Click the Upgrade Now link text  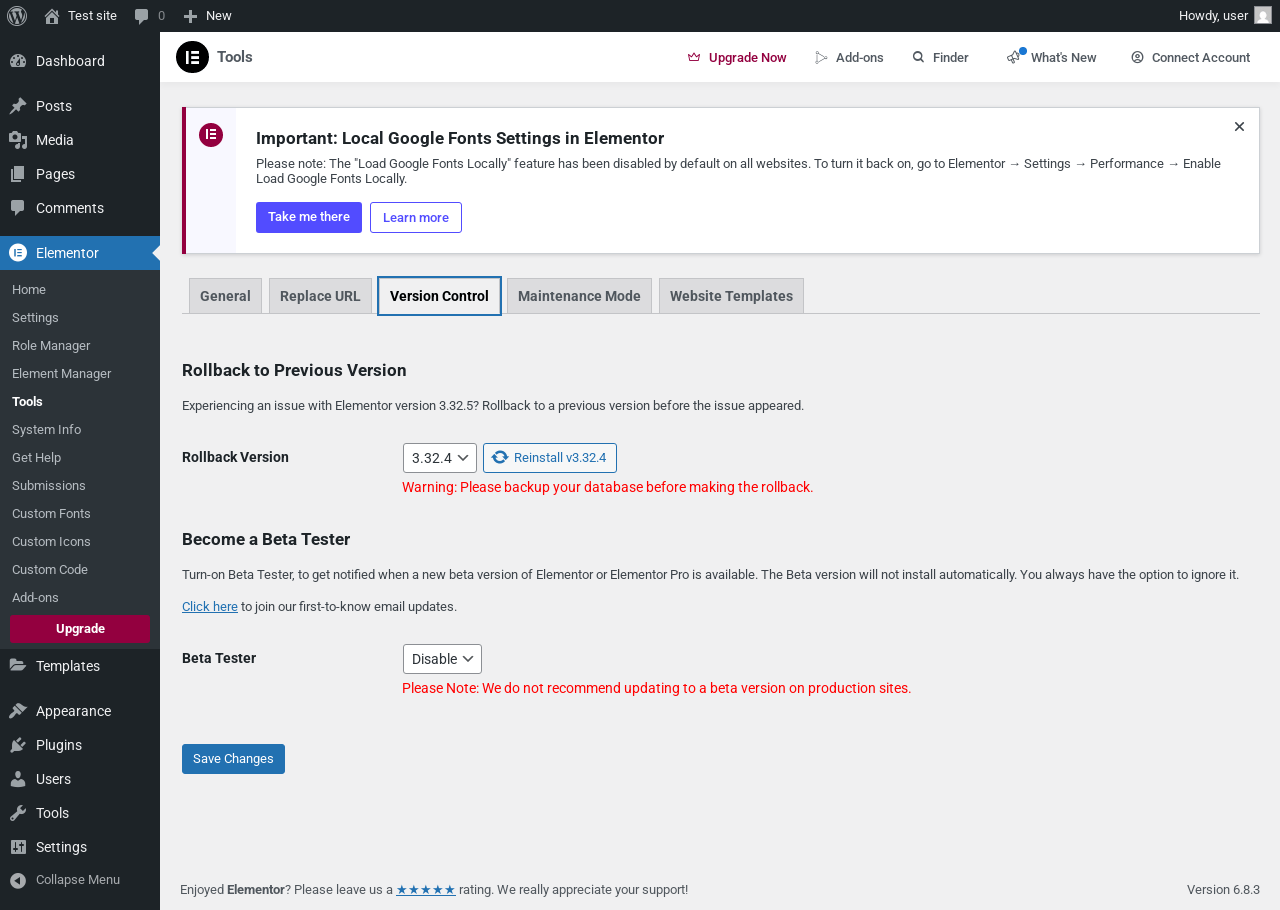click(748, 58)
